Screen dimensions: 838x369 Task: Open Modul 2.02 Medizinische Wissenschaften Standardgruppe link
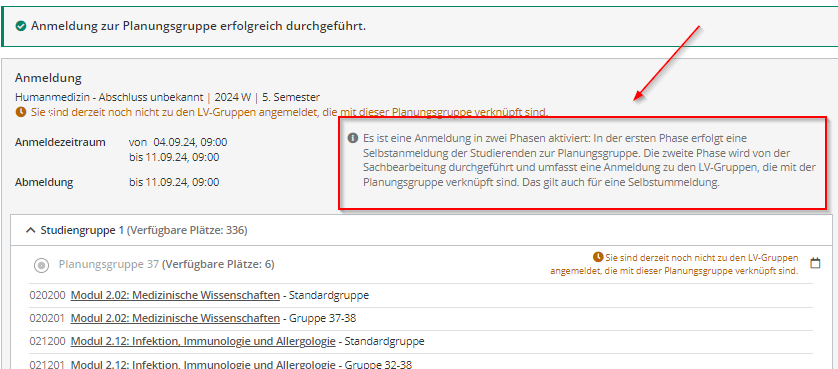pyautogui.click(x=175, y=295)
